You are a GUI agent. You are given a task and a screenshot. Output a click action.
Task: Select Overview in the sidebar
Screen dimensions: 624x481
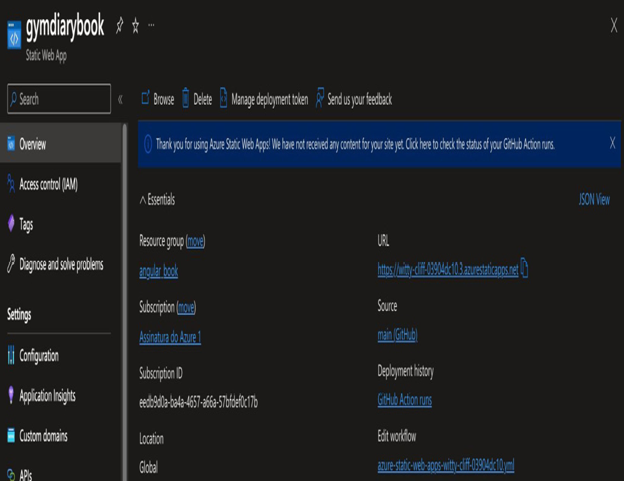[x=60, y=144]
